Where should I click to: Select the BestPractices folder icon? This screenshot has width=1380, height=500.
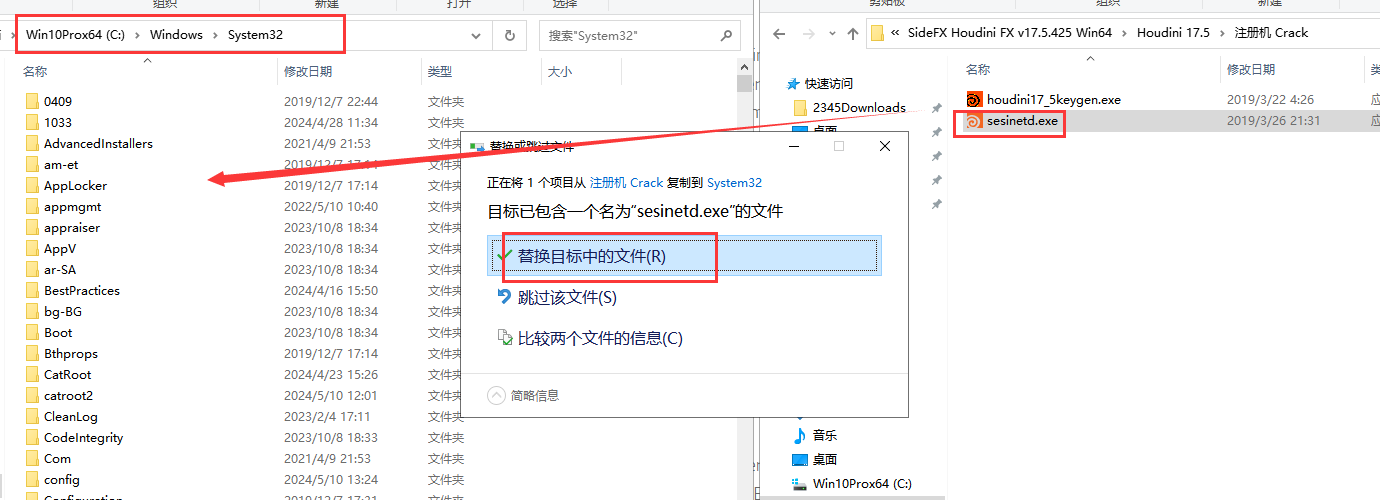coord(32,290)
